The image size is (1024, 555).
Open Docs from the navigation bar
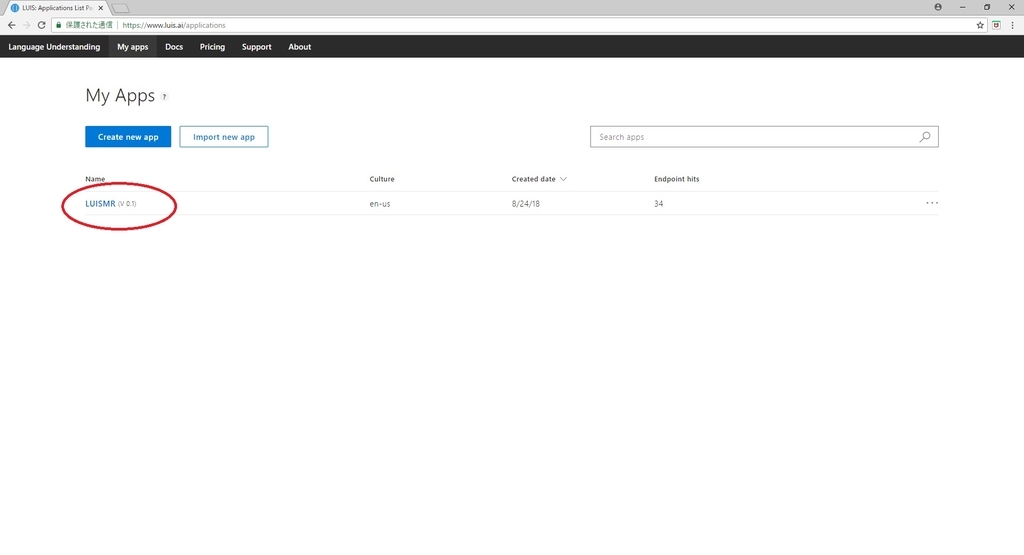click(x=174, y=47)
